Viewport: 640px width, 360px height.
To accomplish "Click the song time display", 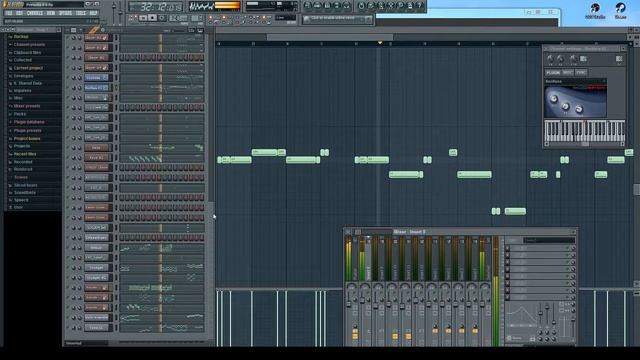I will click(156, 7).
